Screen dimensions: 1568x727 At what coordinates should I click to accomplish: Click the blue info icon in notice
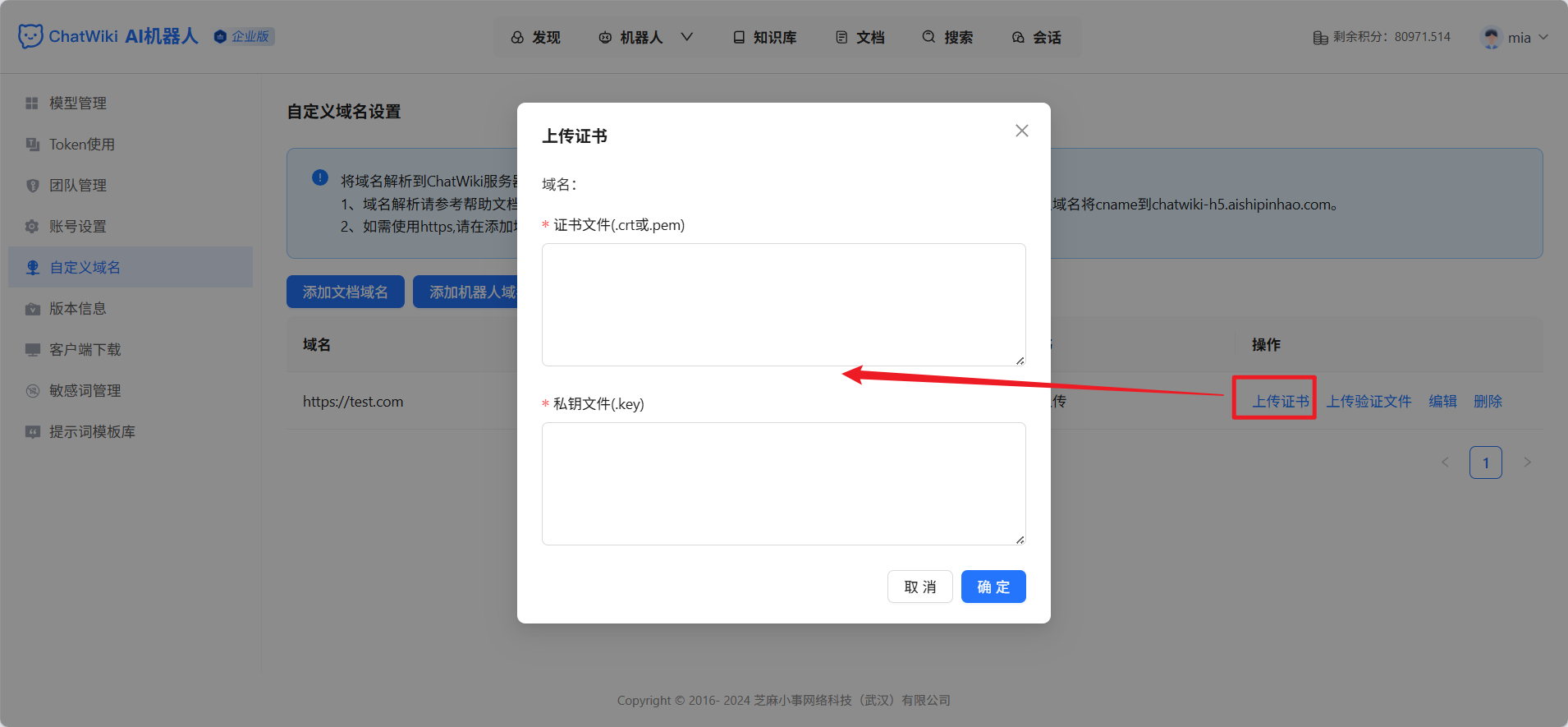pos(320,178)
